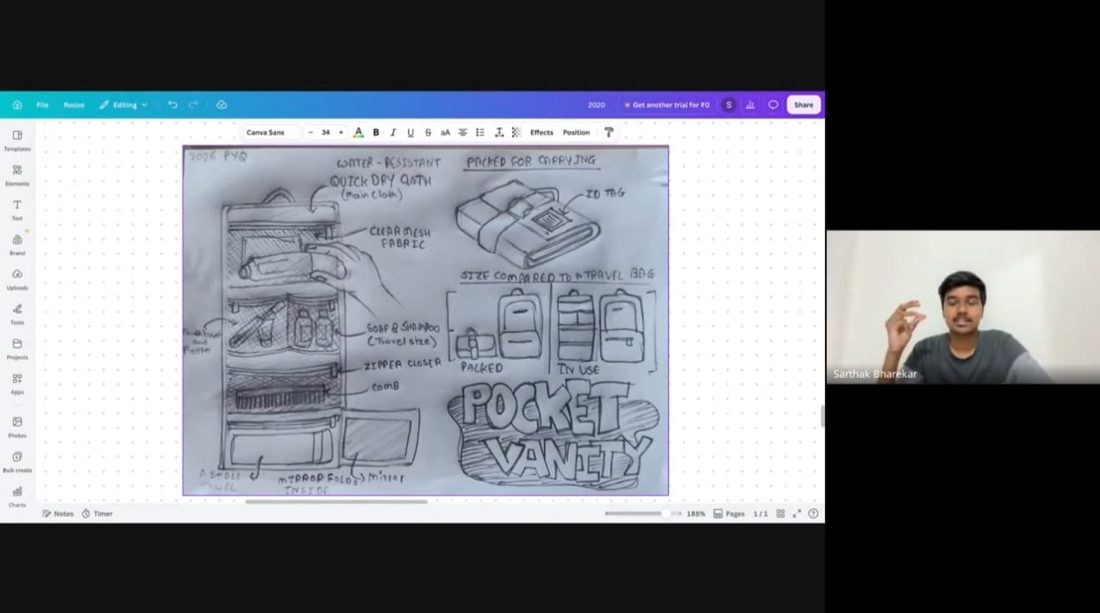1100x613 pixels.
Task: Toggle italic formatting
Action: (x=393, y=133)
